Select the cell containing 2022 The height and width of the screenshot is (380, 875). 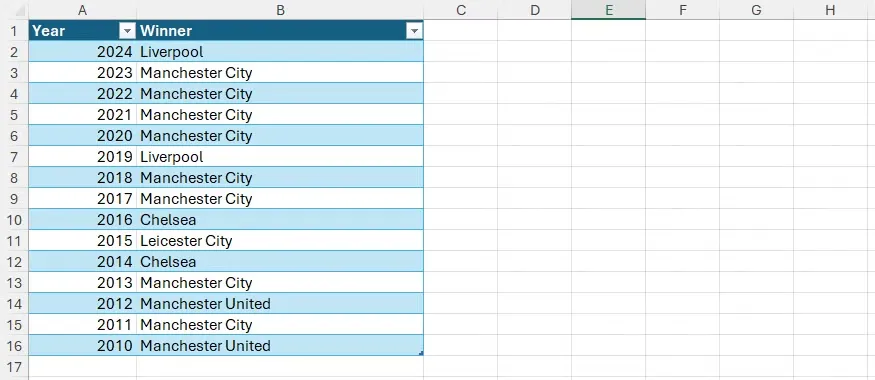pos(83,94)
